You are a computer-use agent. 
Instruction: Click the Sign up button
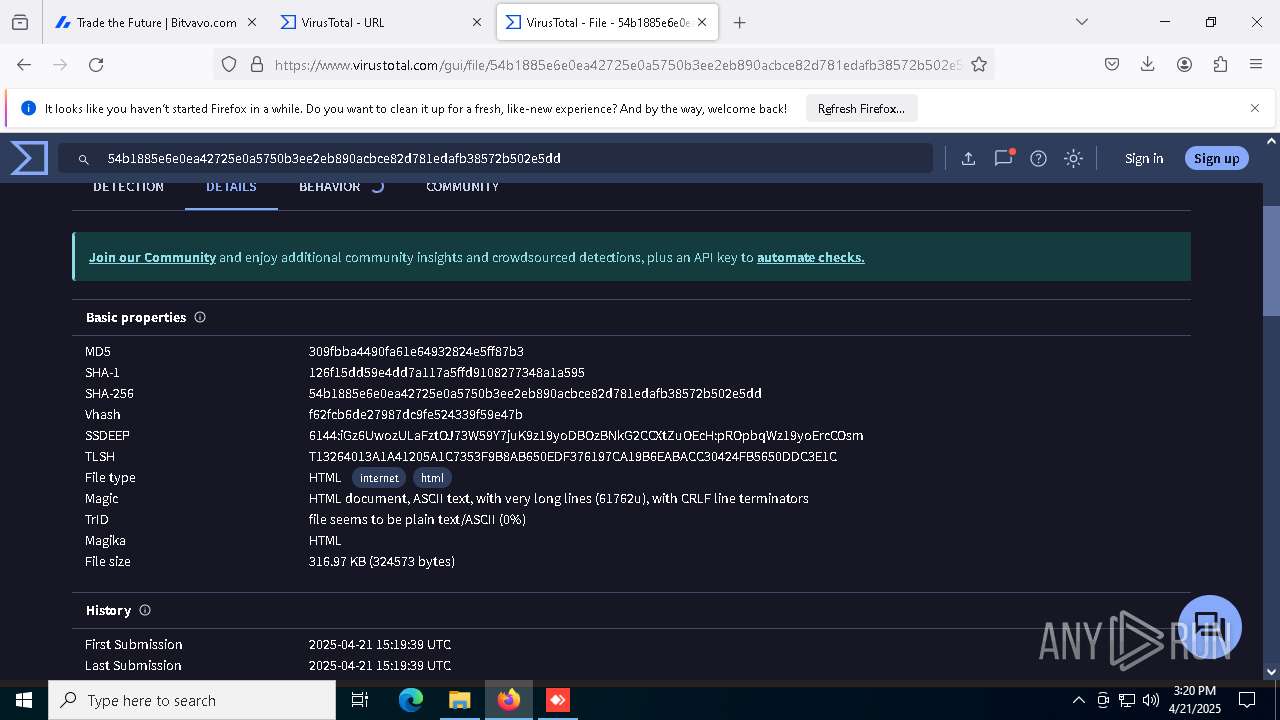[1216, 158]
